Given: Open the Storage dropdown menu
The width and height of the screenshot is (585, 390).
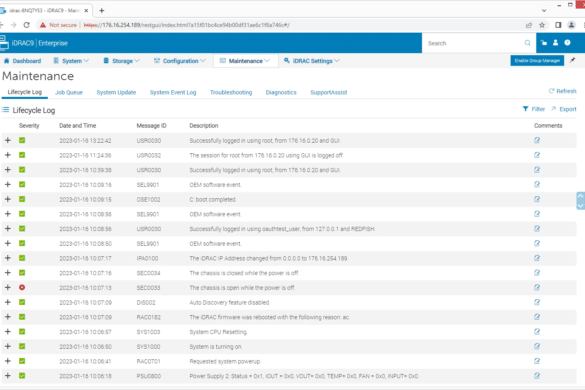Looking at the screenshot, I should [x=121, y=61].
